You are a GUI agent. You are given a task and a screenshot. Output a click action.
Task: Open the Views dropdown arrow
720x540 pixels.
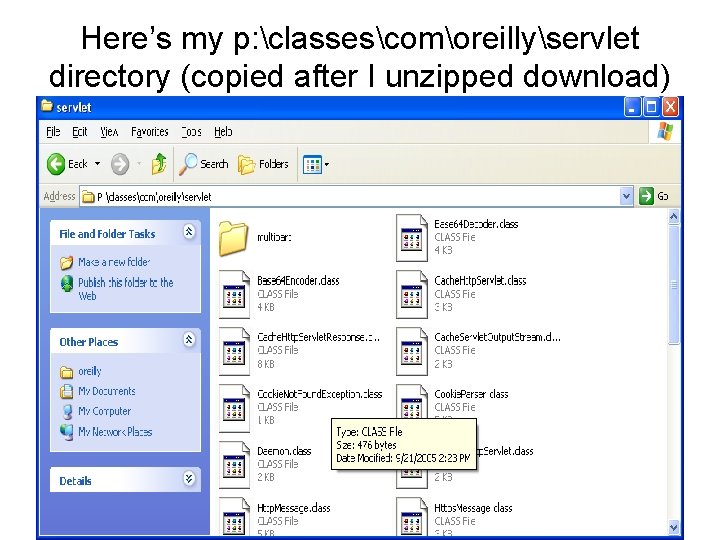coord(326,164)
